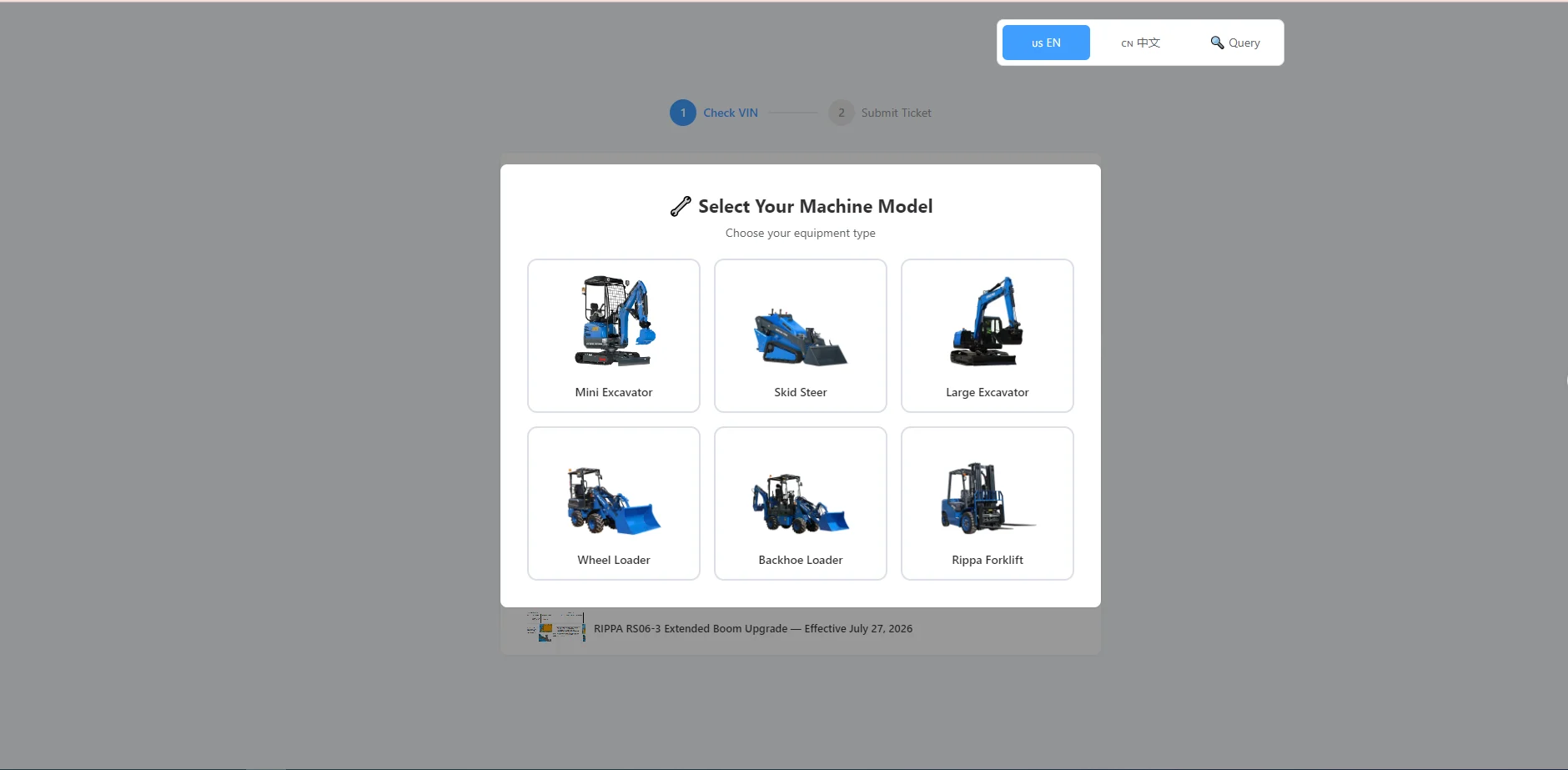Switch language to US EN

click(x=1046, y=43)
